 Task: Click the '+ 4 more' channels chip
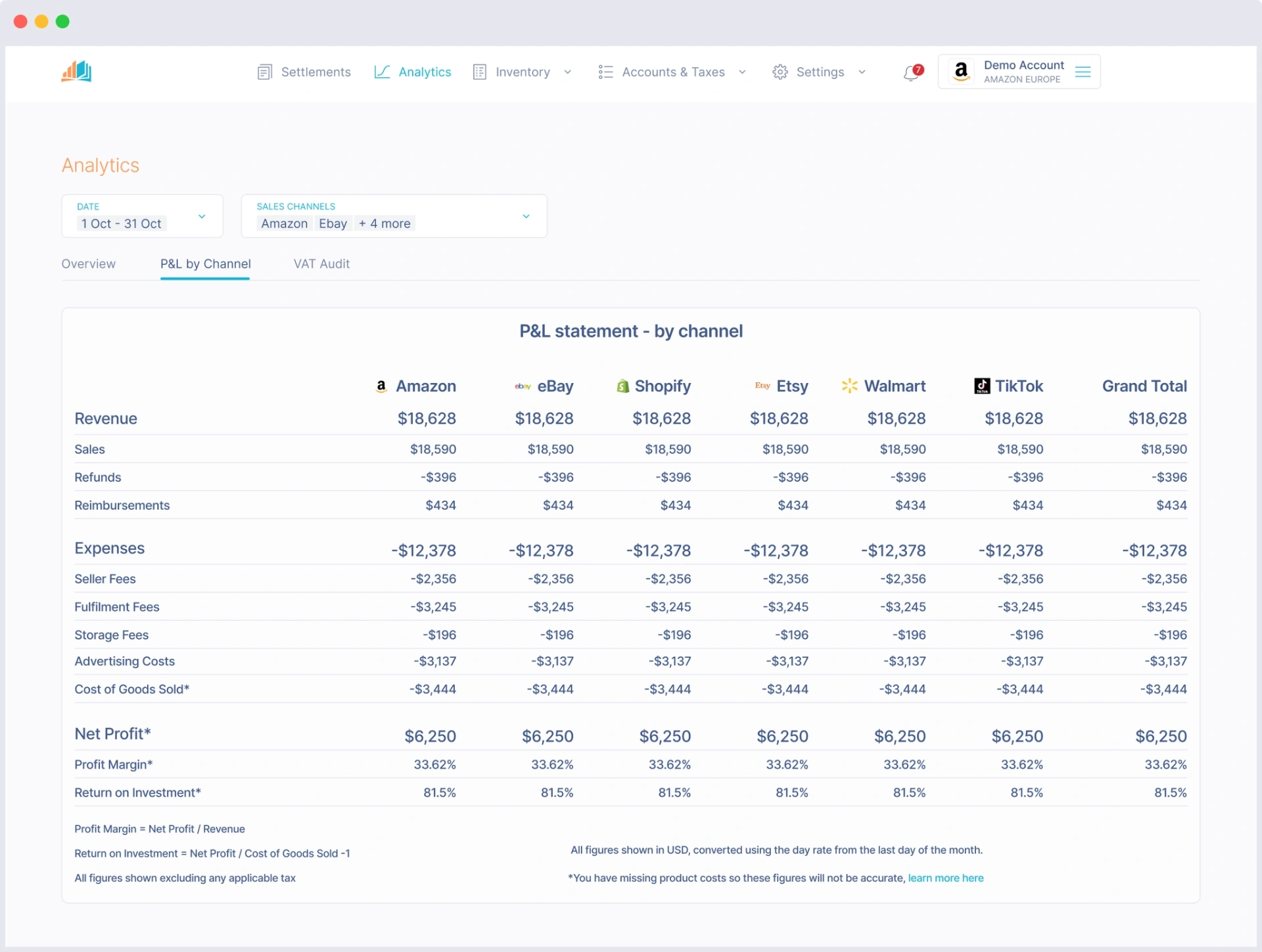click(x=385, y=223)
